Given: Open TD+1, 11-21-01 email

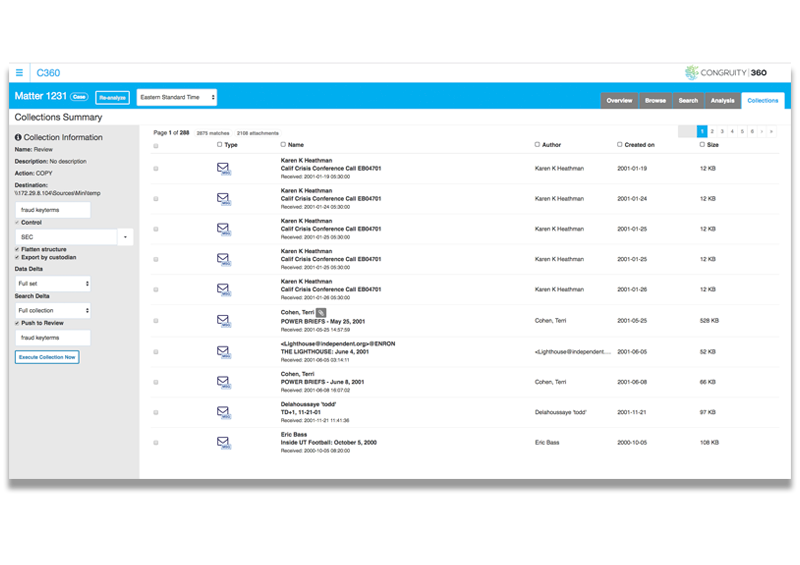Looking at the screenshot, I should point(301,412).
